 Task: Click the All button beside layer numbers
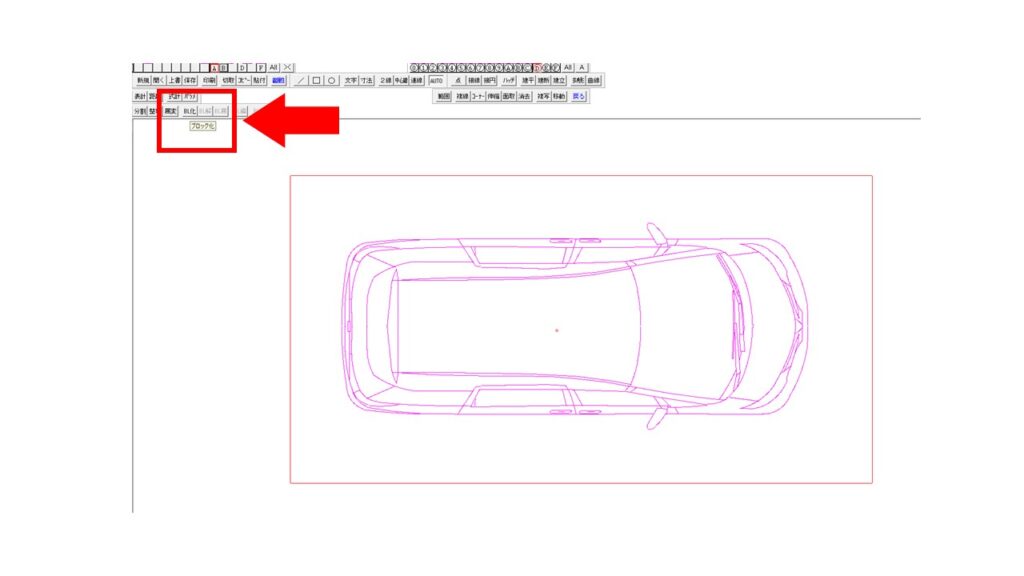[x=569, y=67]
